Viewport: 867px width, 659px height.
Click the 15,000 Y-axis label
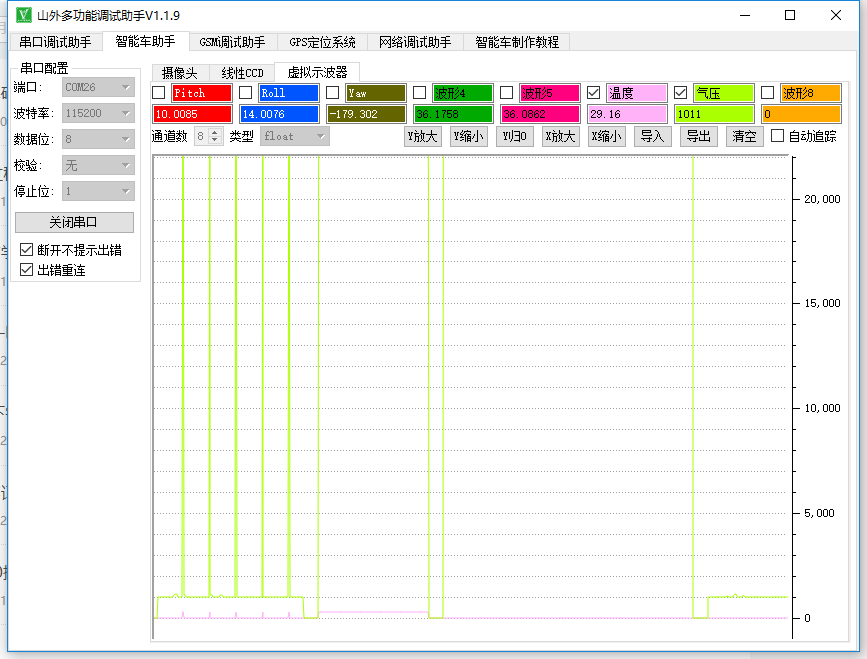tap(822, 303)
